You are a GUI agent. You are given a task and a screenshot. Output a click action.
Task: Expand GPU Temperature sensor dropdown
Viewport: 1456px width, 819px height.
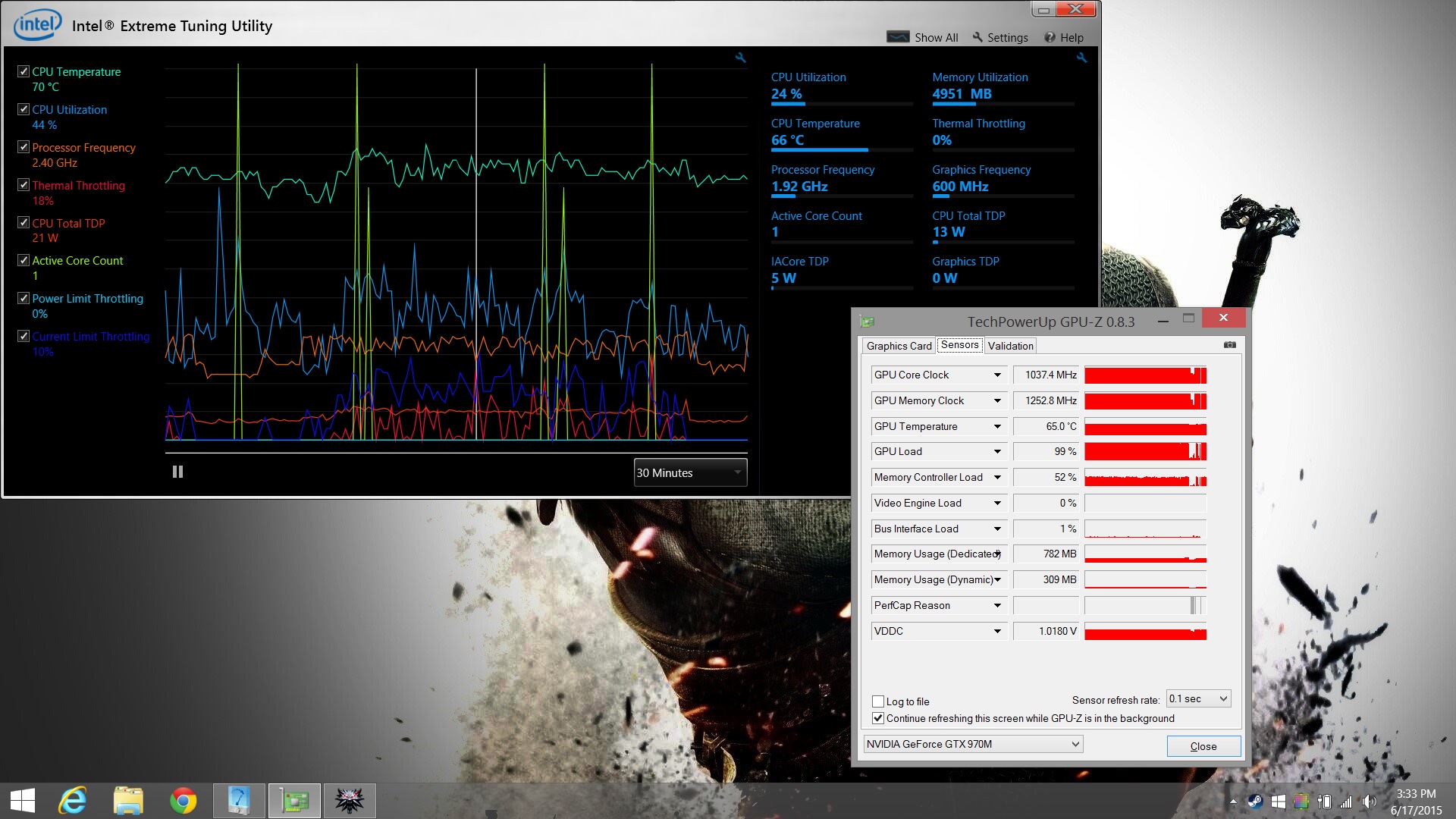tap(997, 426)
